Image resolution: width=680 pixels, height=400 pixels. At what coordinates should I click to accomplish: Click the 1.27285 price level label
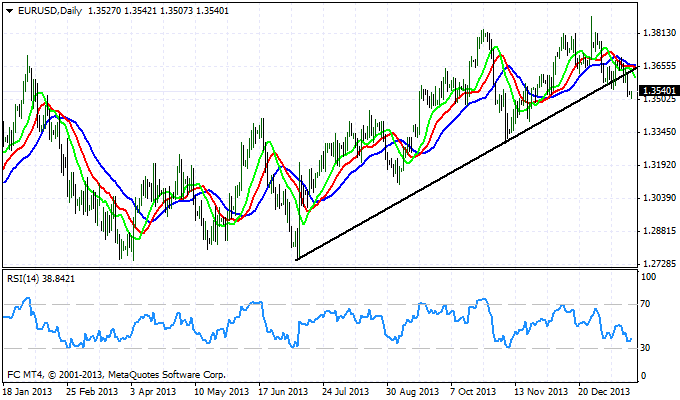click(659, 264)
